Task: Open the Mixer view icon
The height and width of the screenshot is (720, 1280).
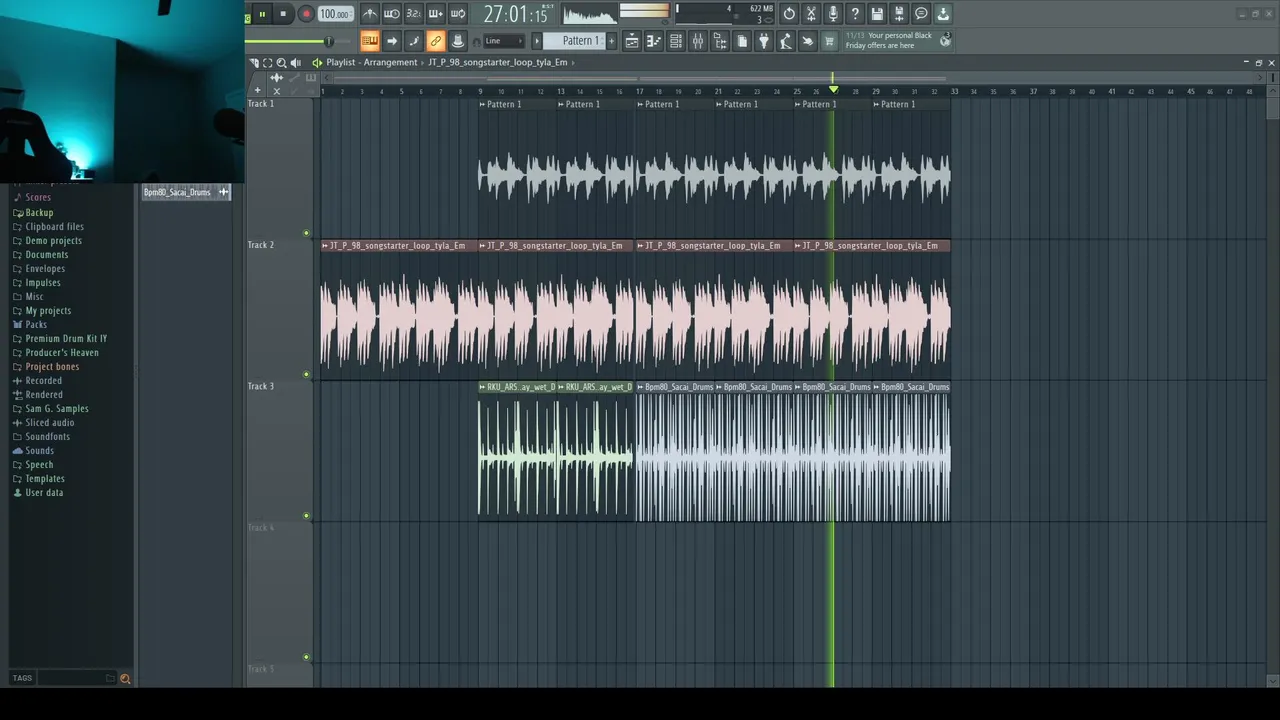Action: click(x=698, y=41)
